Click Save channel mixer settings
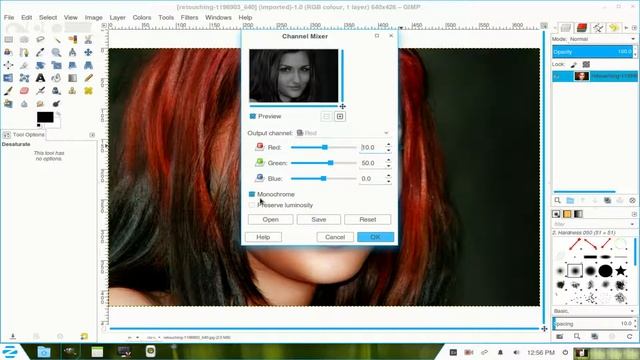This screenshot has height=360, width=640. tap(319, 220)
